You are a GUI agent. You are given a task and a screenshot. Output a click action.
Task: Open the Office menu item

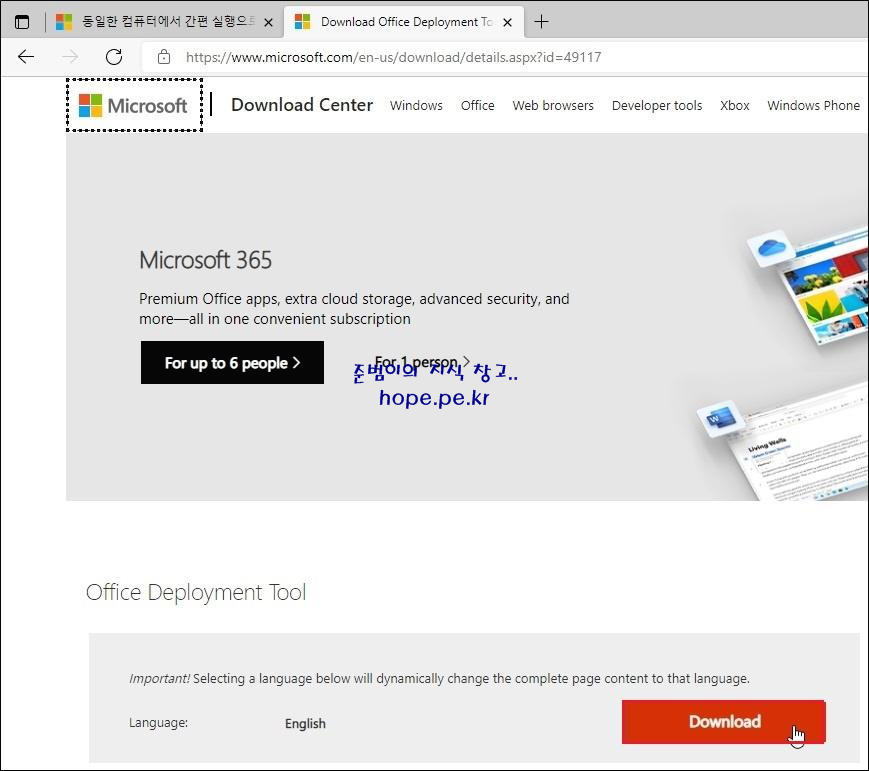pos(477,105)
